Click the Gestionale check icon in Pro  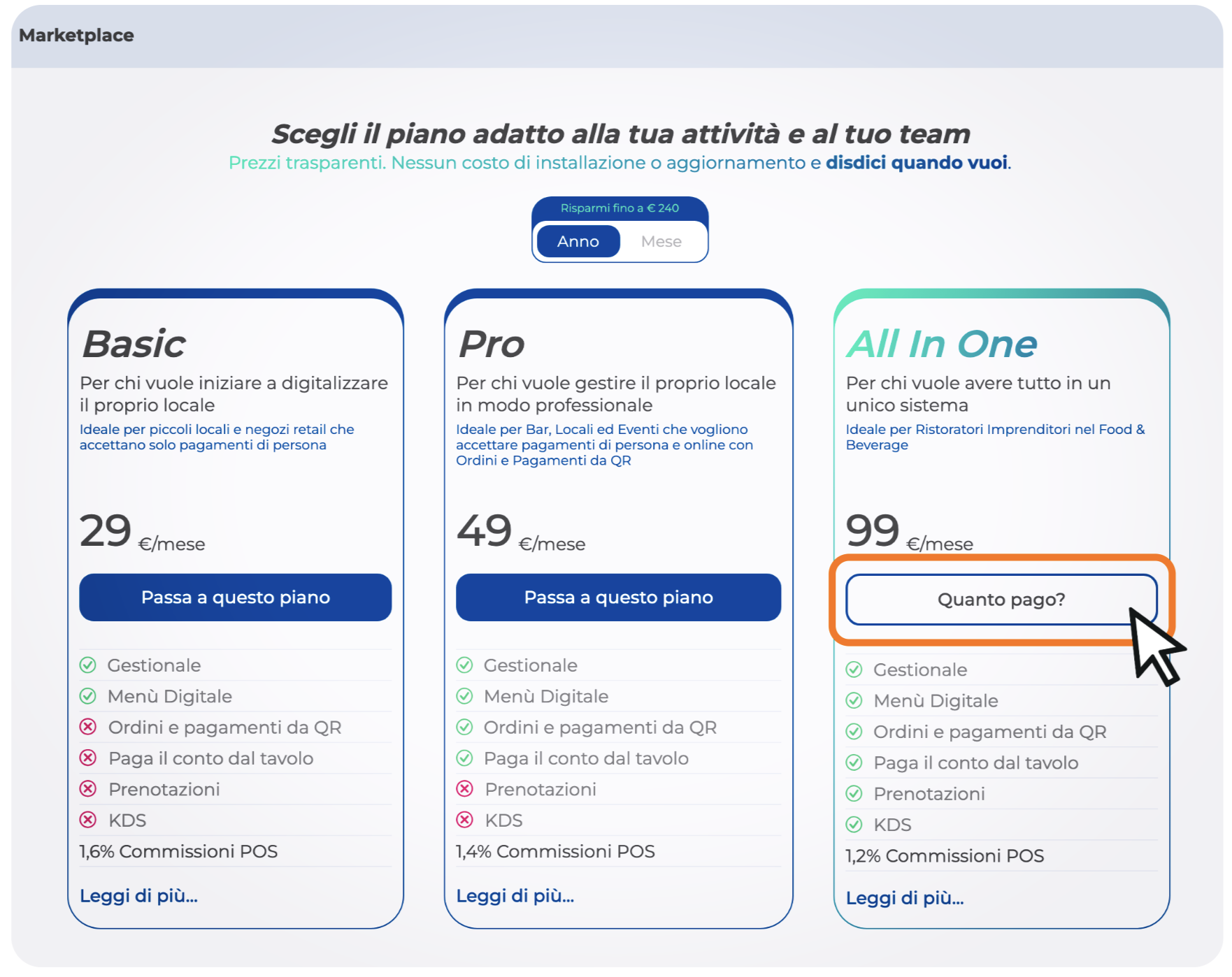tap(465, 665)
